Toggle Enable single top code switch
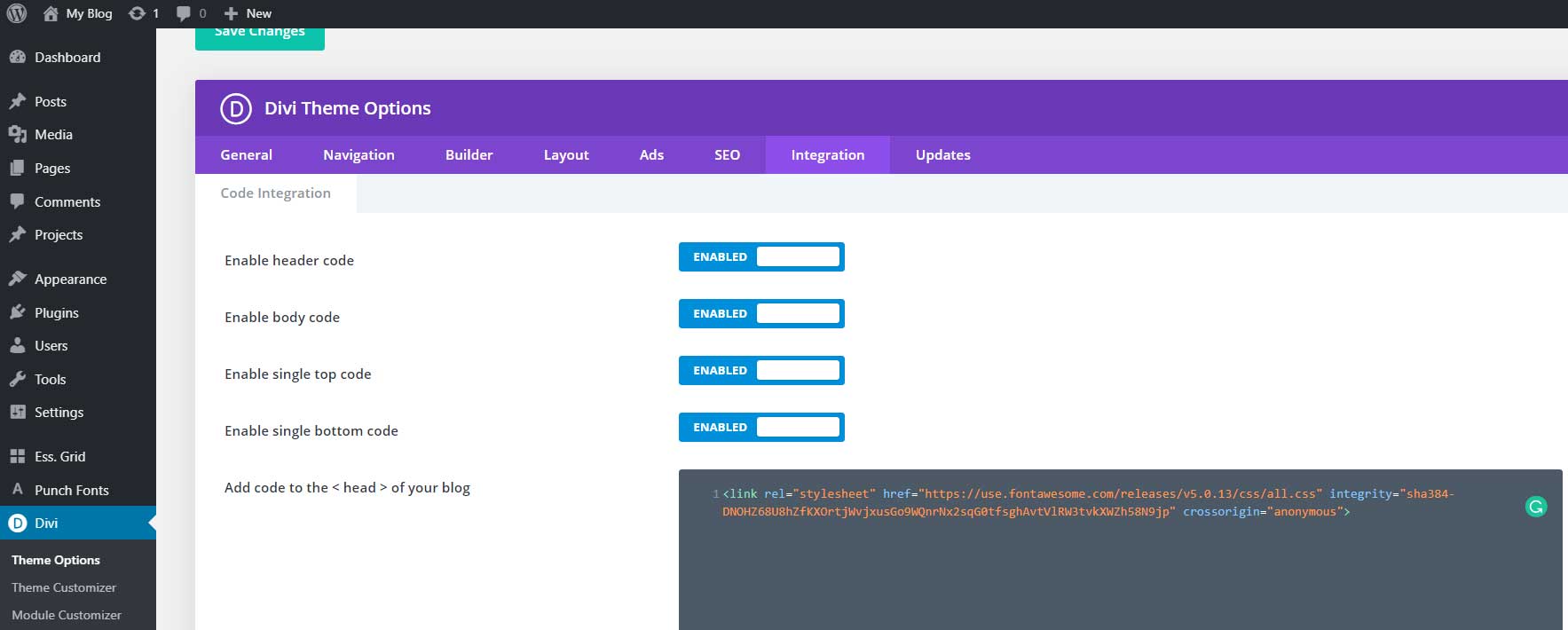Image resolution: width=1568 pixels, height=630 pixels. tap(761, 370)
